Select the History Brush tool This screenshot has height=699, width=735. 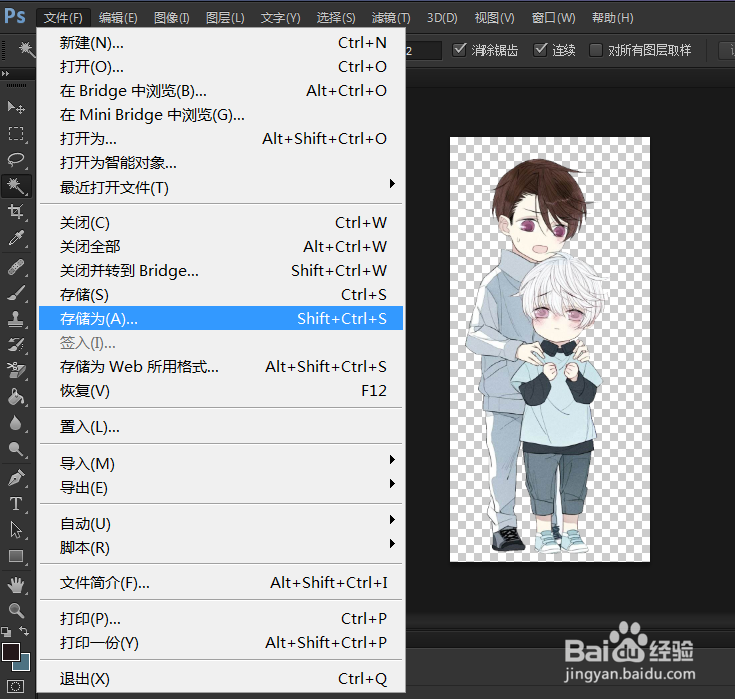tap(16, 345)
